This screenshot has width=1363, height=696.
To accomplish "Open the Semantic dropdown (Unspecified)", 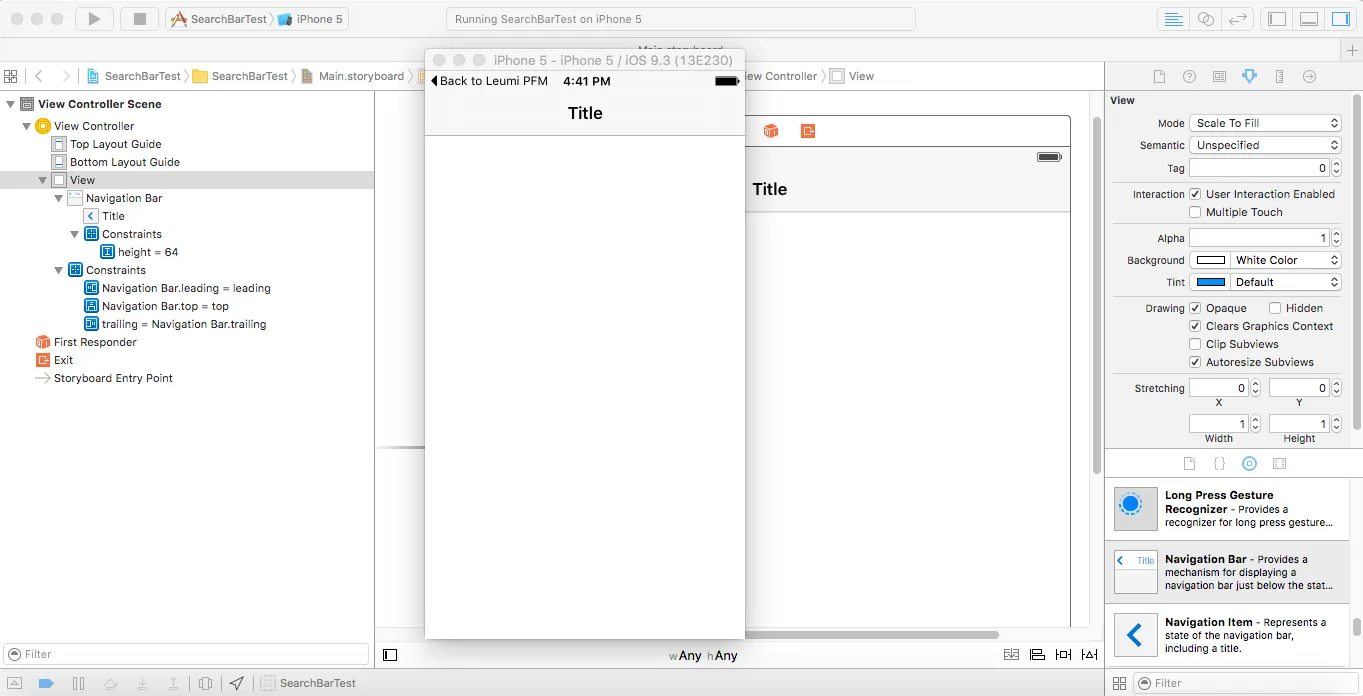I will click(x=1265, y=145).
